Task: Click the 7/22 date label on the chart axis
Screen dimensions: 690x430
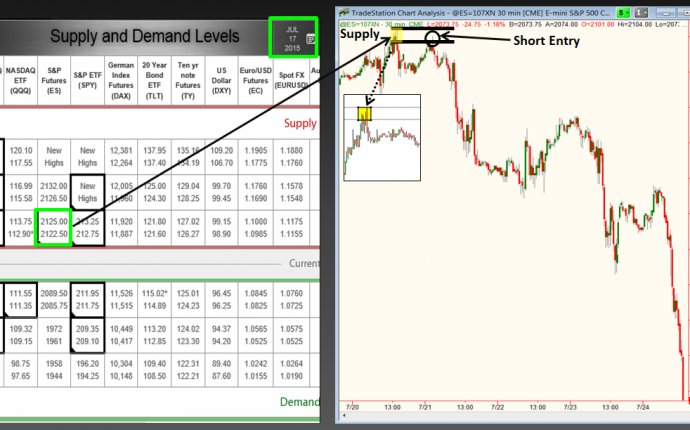Action: (x=498, y=407)
